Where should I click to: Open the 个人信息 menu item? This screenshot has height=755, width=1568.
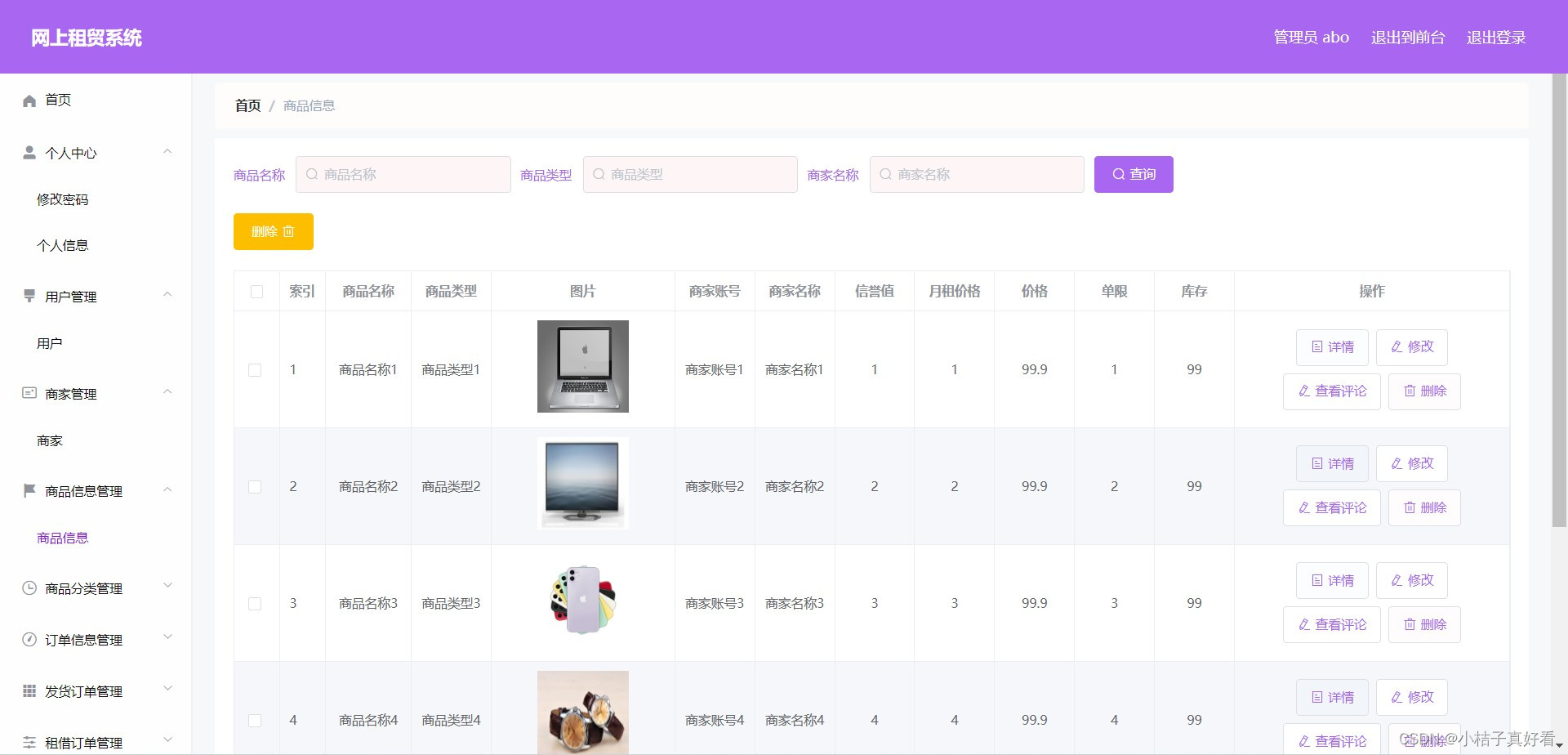[62, 245]
